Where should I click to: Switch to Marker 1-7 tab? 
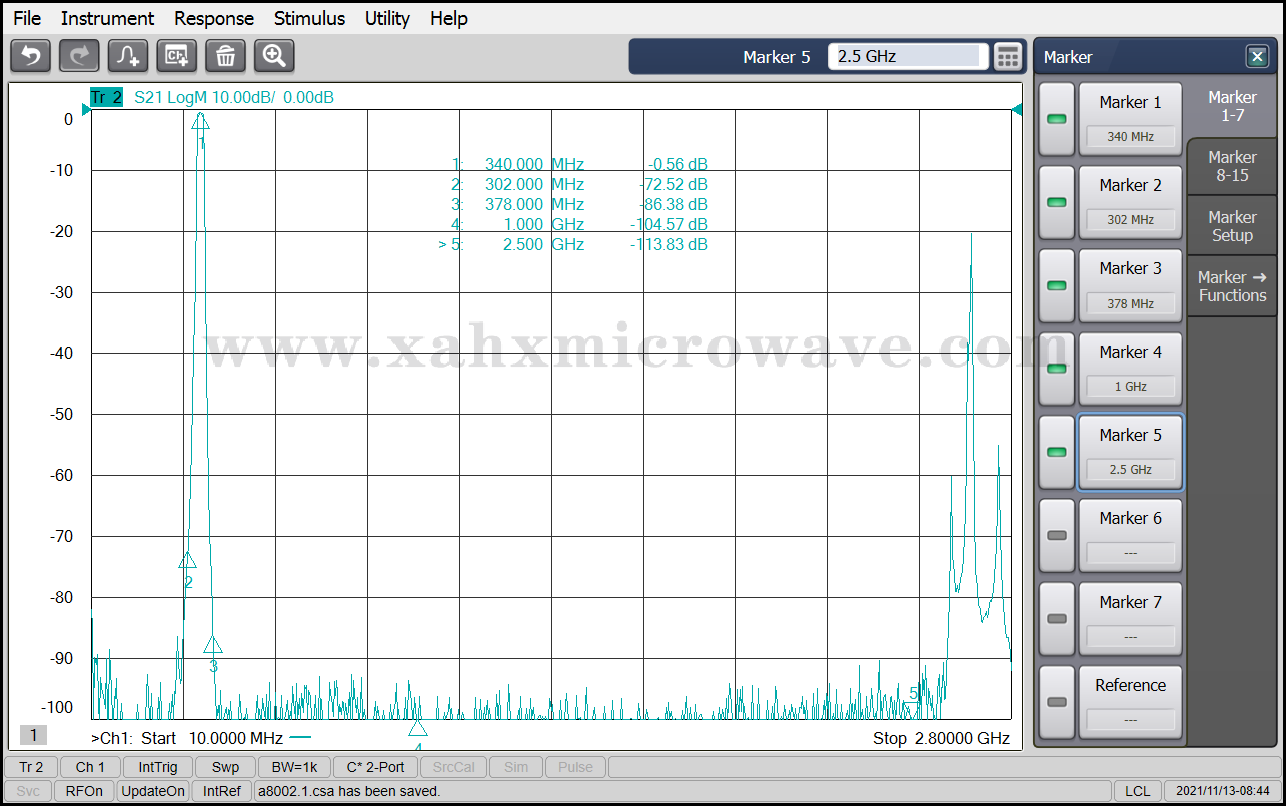(x=1232, y=106)
